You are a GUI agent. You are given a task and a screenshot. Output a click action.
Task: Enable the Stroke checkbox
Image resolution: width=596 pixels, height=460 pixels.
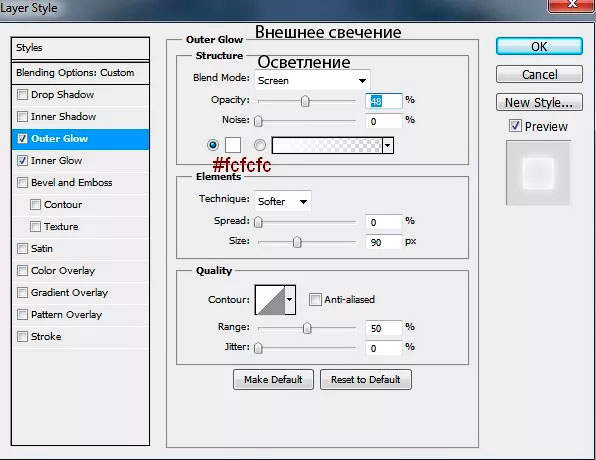[22, 337]
